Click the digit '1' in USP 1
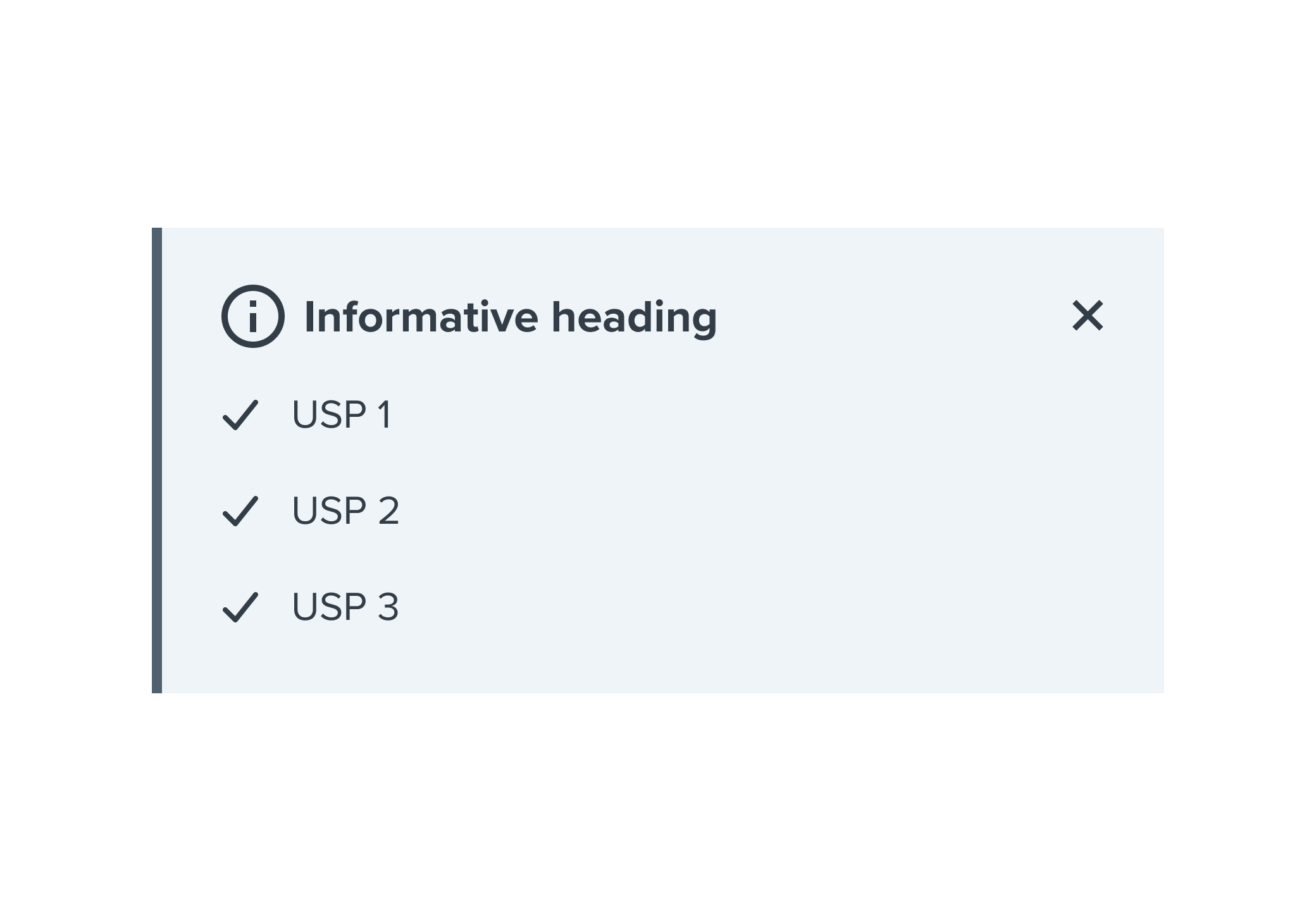 (384, 415)
